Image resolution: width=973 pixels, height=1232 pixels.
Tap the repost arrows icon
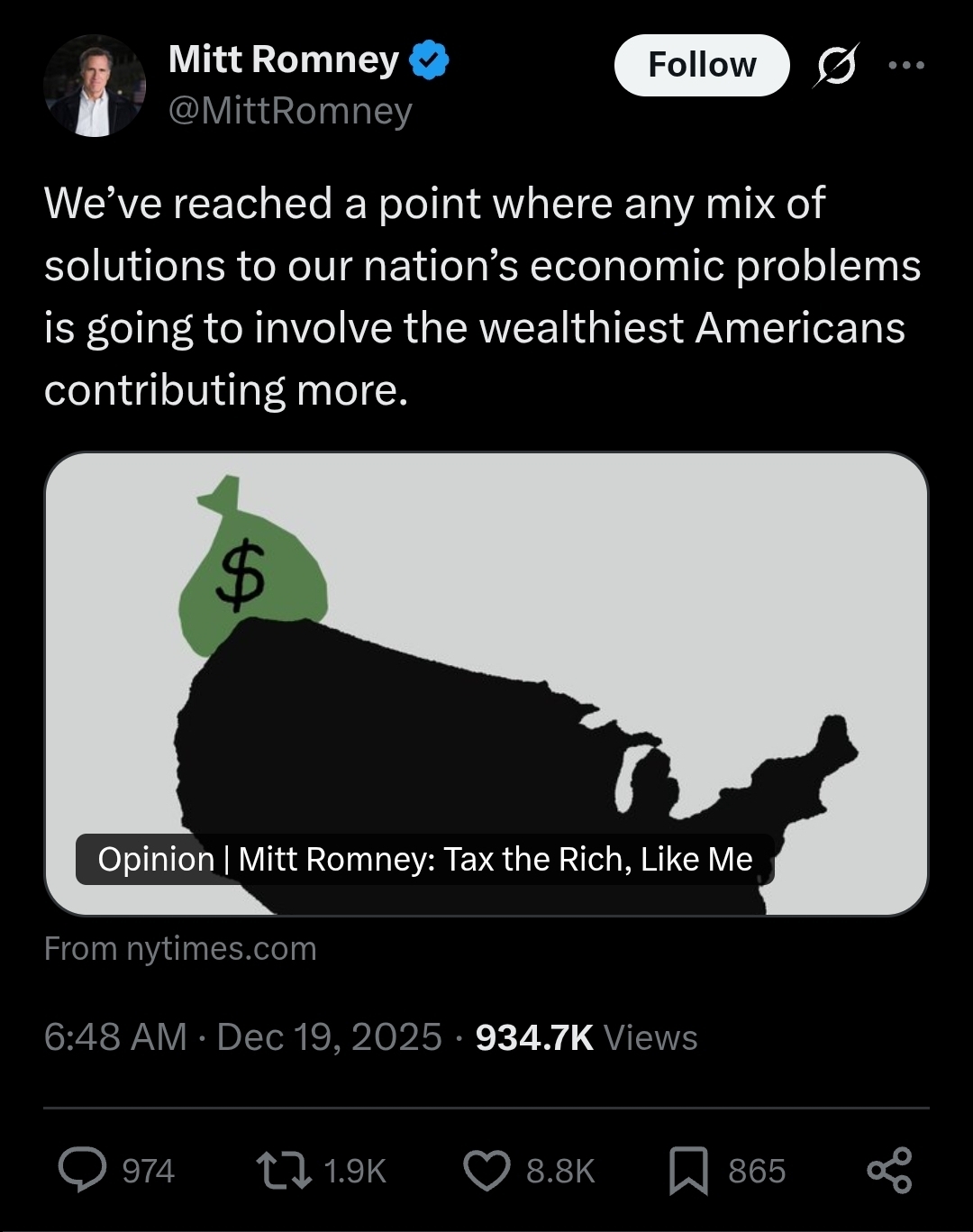284,1170
